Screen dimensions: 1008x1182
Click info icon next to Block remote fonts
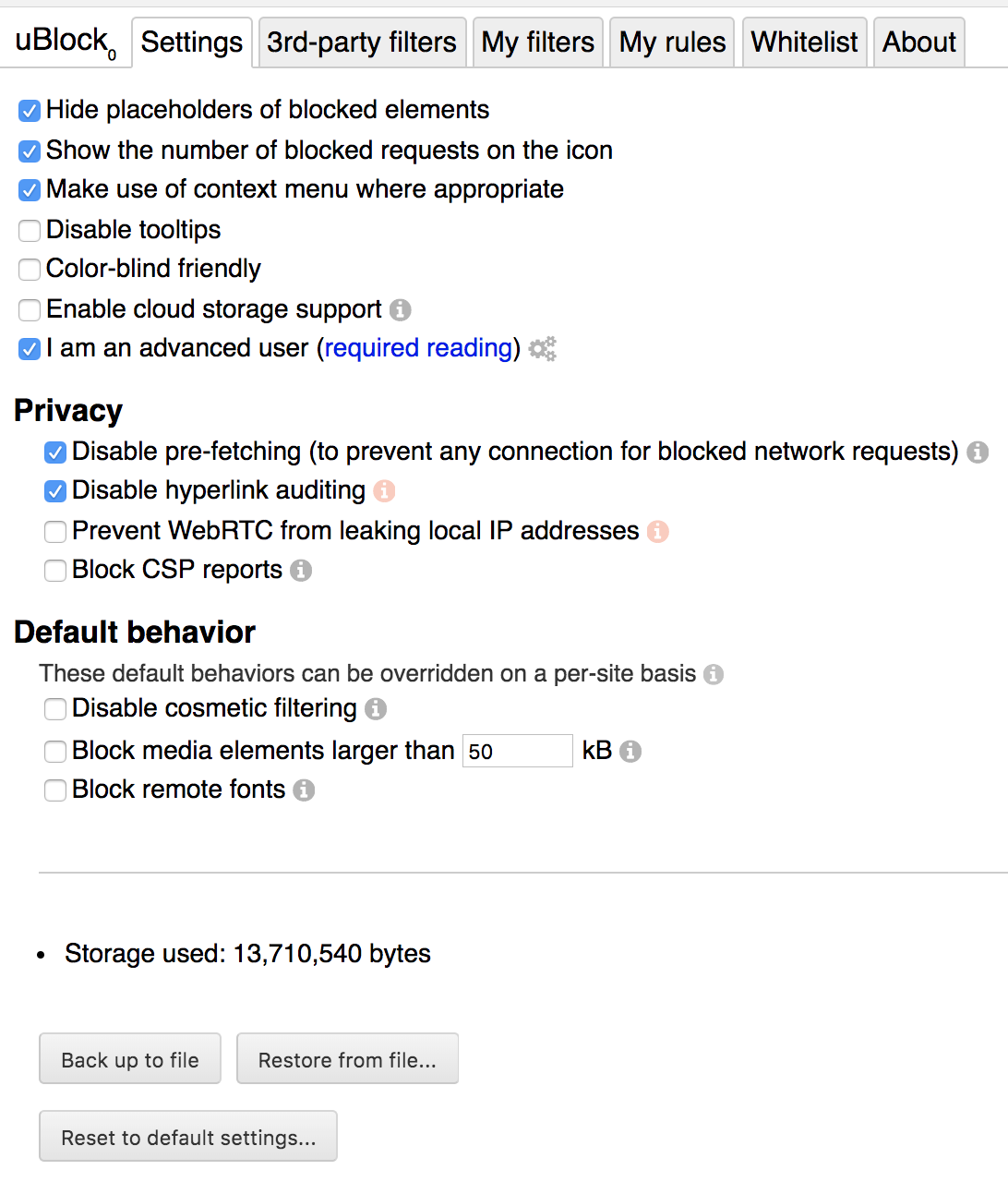[303, 790]
